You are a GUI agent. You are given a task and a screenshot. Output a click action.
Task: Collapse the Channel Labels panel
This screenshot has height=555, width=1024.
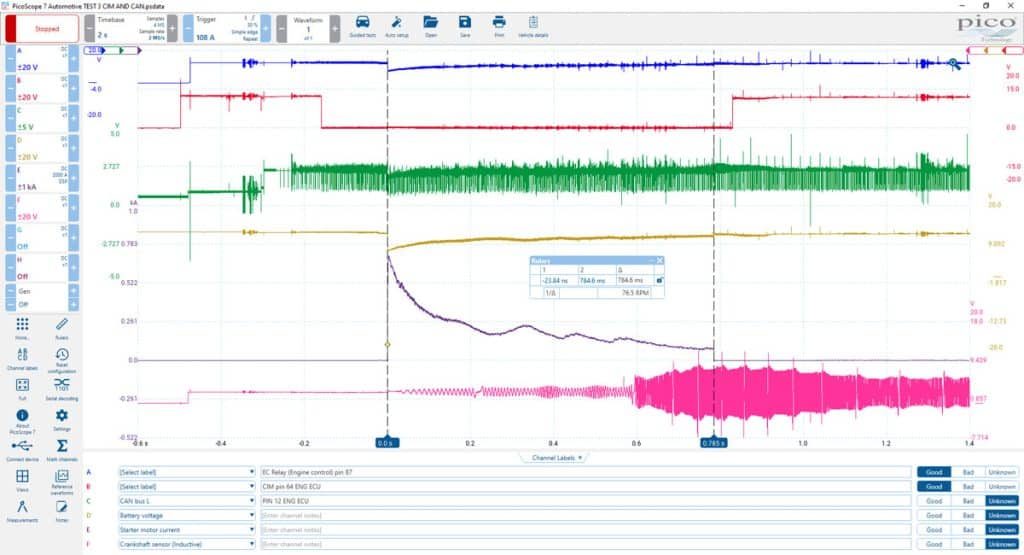coord(556,458)
